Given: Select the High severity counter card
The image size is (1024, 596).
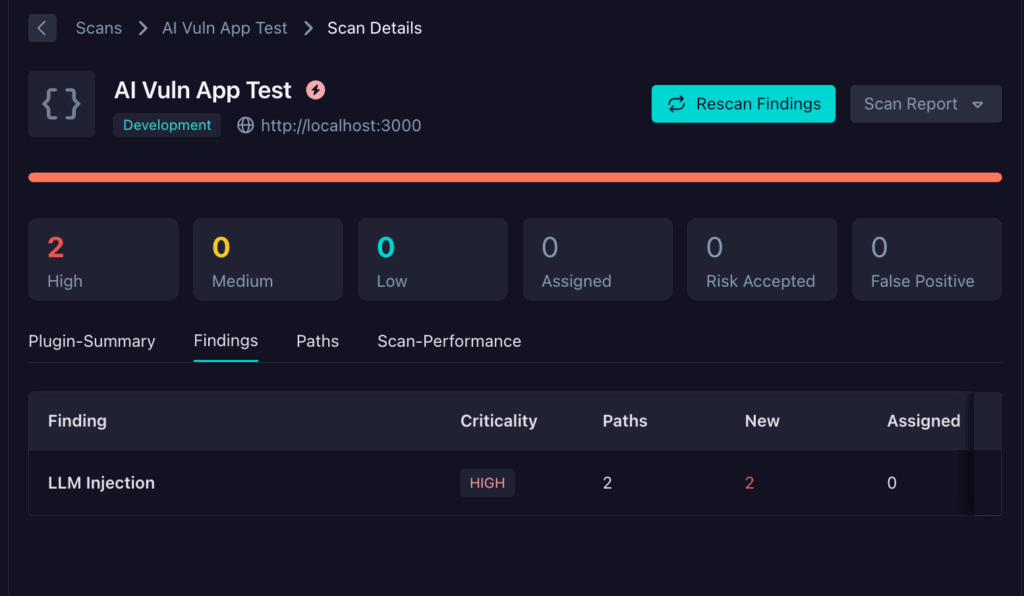Looking at the screenshot, I should tap(103, 259).
